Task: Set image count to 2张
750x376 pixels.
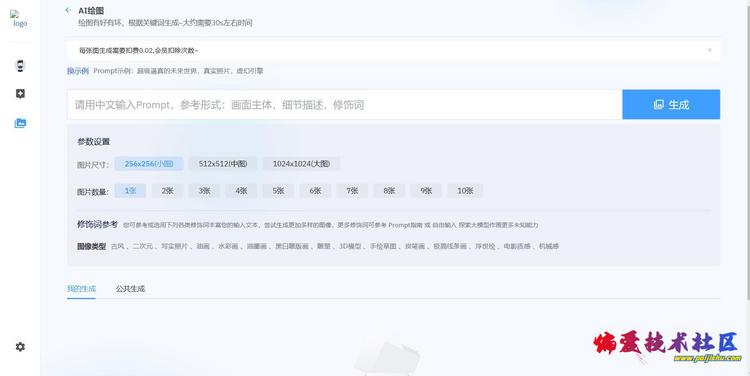Action: pyautogui.click(x=167, y=190)
